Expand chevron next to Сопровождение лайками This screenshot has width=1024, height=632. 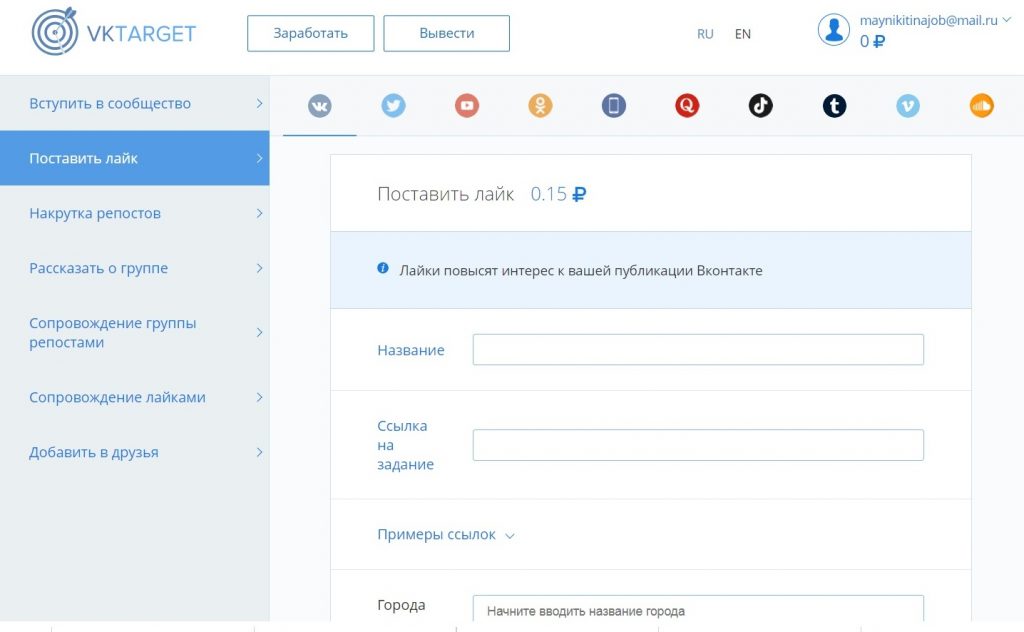[x=259, y=397]
